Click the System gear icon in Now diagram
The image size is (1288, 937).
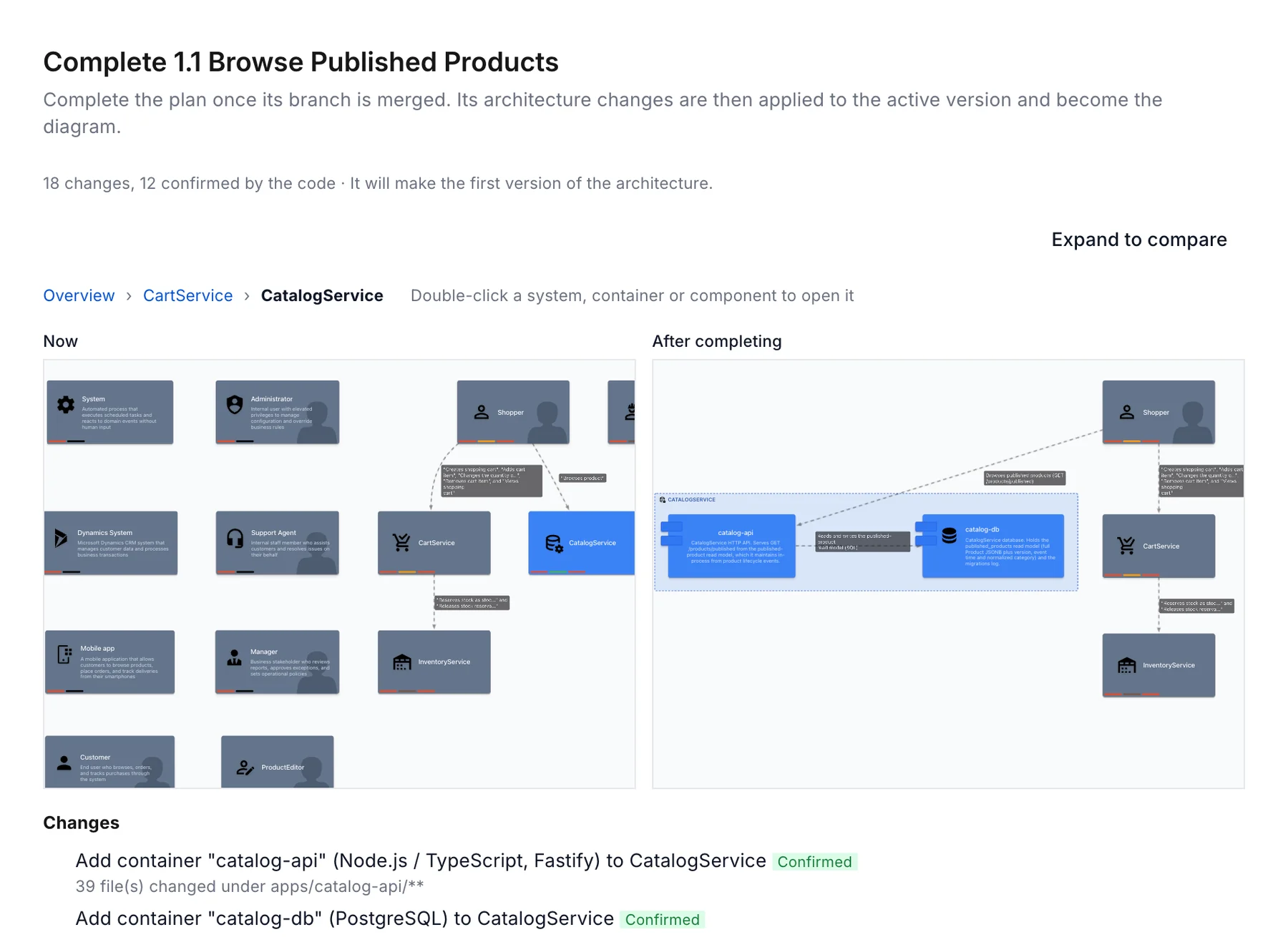[x=66, y=405]
